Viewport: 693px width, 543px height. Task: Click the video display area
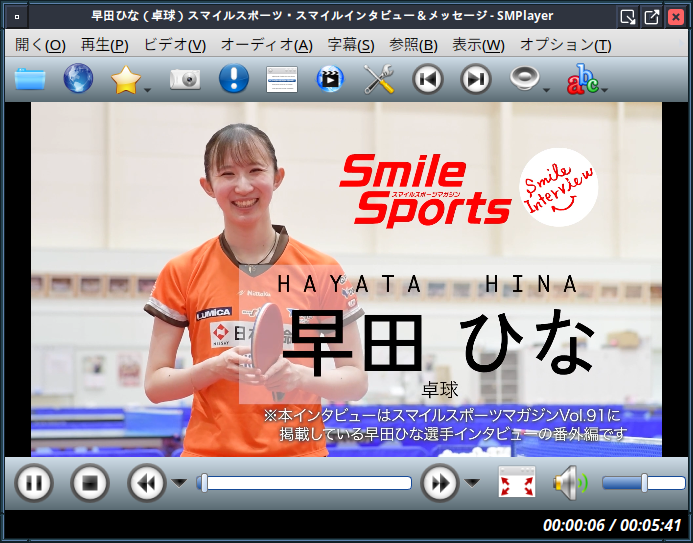point(346,279)
